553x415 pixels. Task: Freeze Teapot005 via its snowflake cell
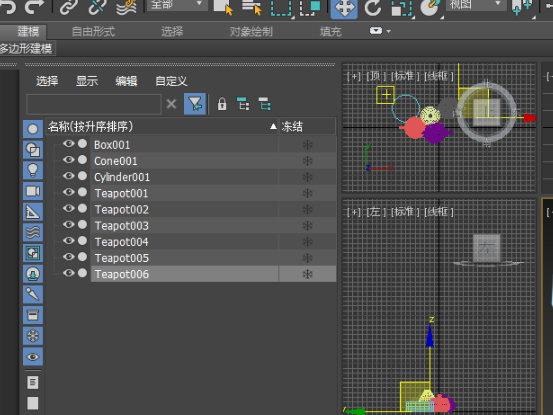point(308,258)
